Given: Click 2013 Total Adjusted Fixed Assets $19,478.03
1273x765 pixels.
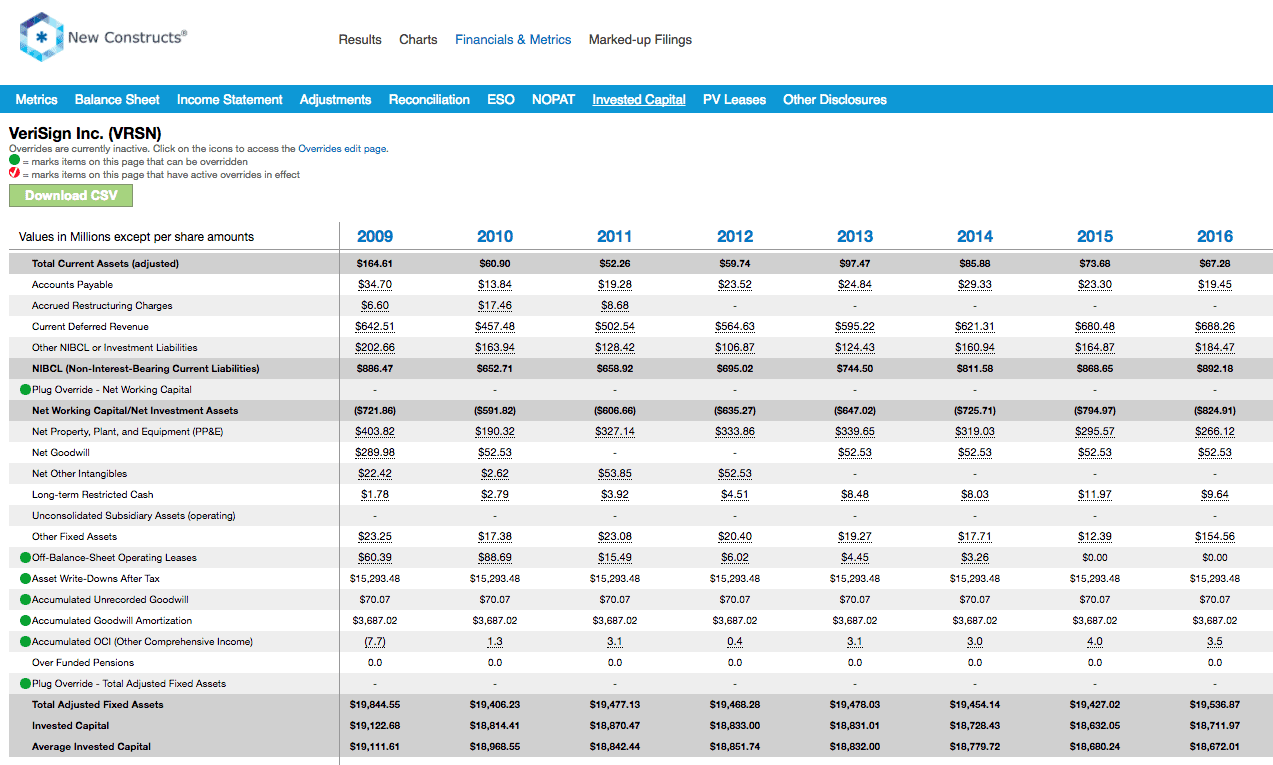Looking at the screenshot, I should (x=855, y=705).
